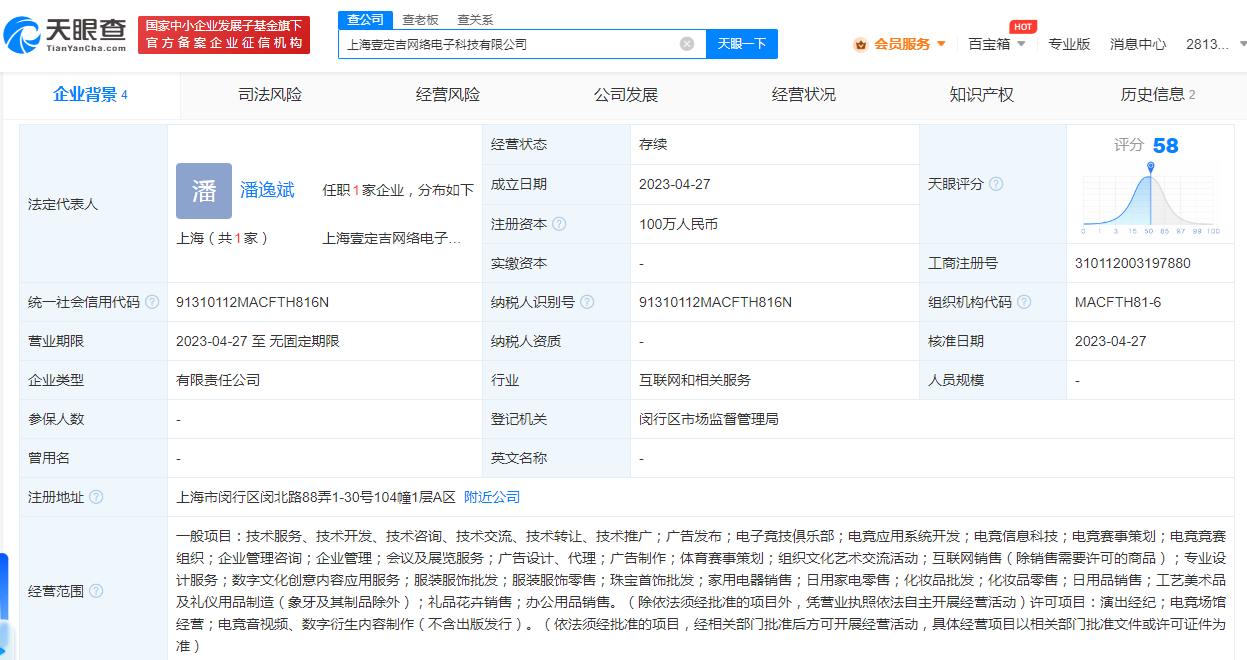This screenshot has width=1247, height=660.
Task: Switch to the 查公司 search tab
Action: 364,19
